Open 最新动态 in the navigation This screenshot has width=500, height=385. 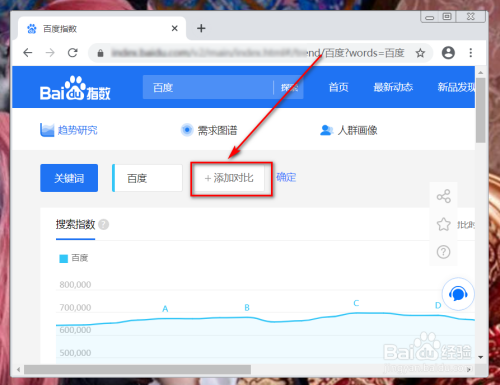point(393,87)
